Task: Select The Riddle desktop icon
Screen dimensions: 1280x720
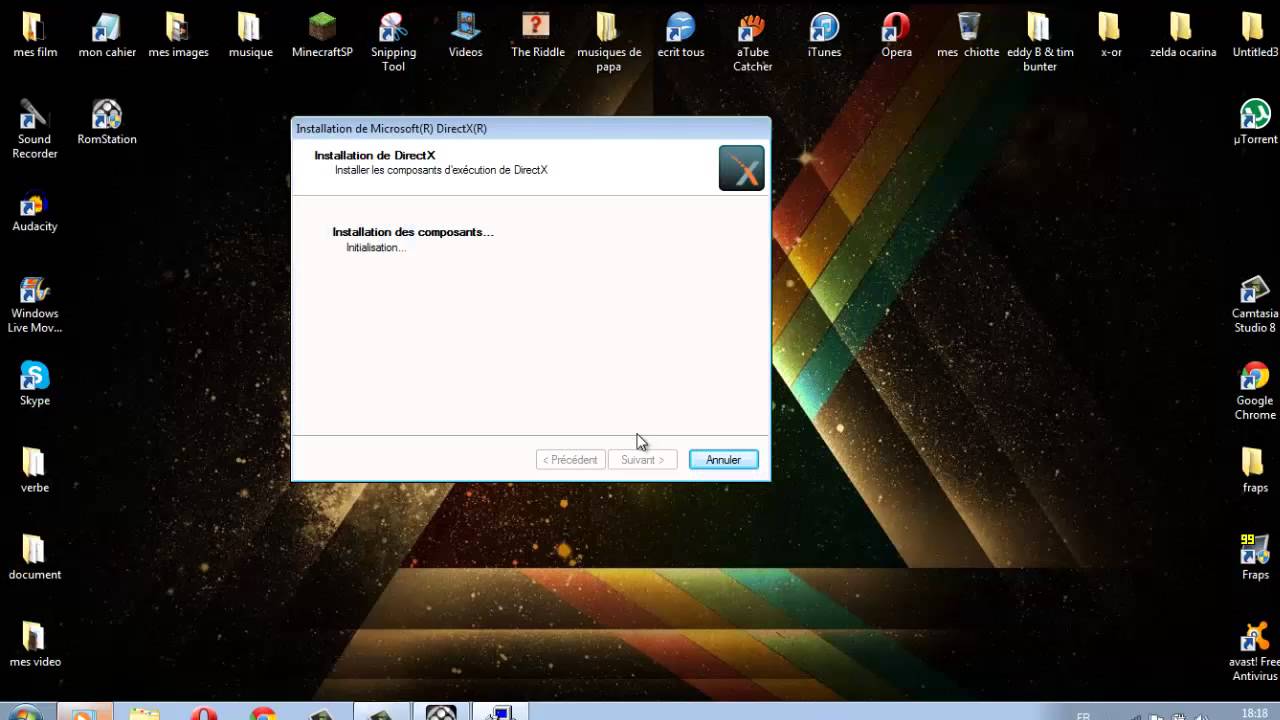Action: tap(537, 34)
